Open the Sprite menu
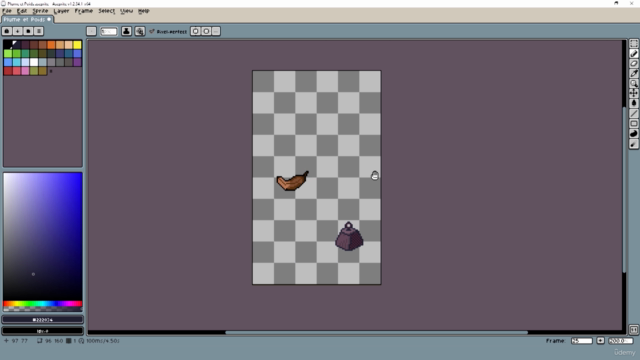640x360 pixels. 40,11
